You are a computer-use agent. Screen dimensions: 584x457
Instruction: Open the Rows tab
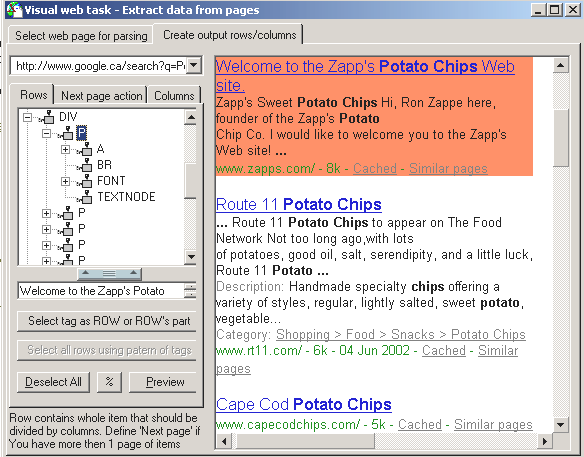[x=34, y=95]
